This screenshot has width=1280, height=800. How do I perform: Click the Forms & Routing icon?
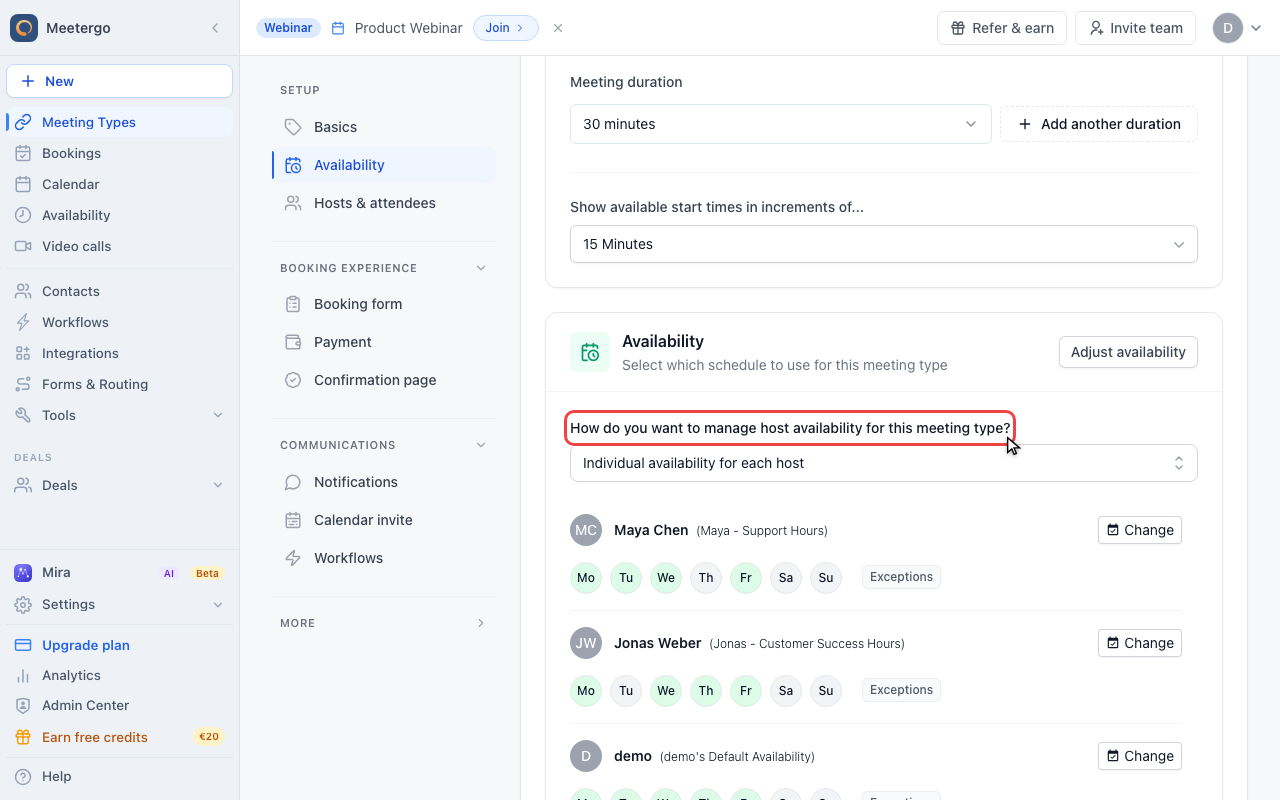23,384
